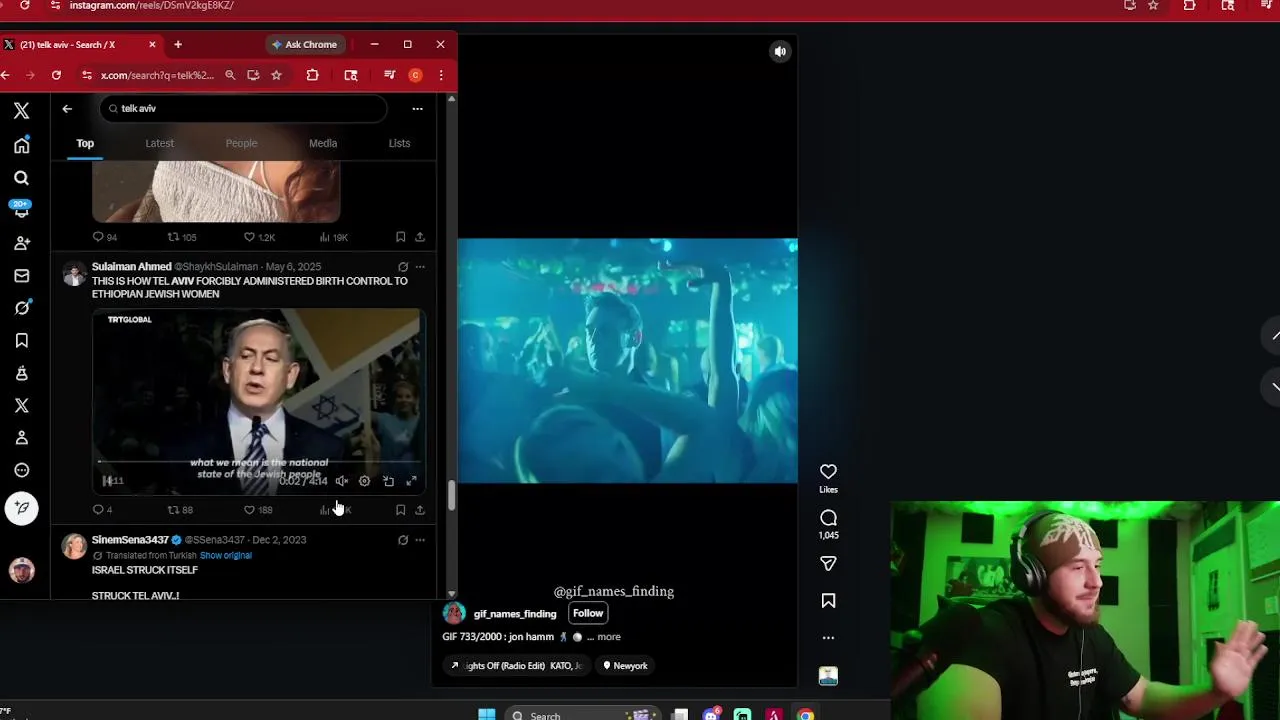Expand reel caption with more link
This screenshot has height=720, width=1280.
click(609, 637)
